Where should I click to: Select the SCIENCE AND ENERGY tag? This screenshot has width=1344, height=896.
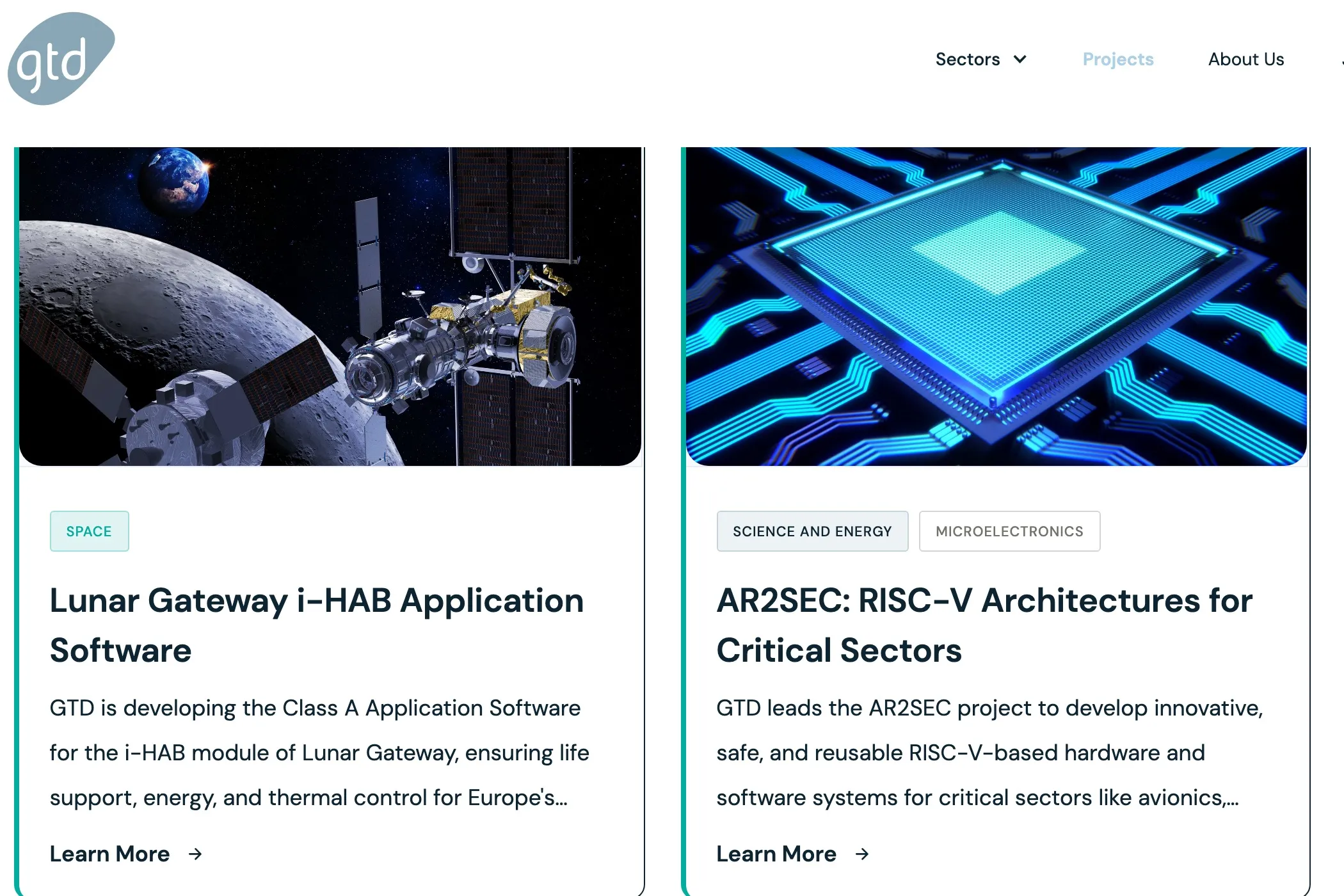812,531
